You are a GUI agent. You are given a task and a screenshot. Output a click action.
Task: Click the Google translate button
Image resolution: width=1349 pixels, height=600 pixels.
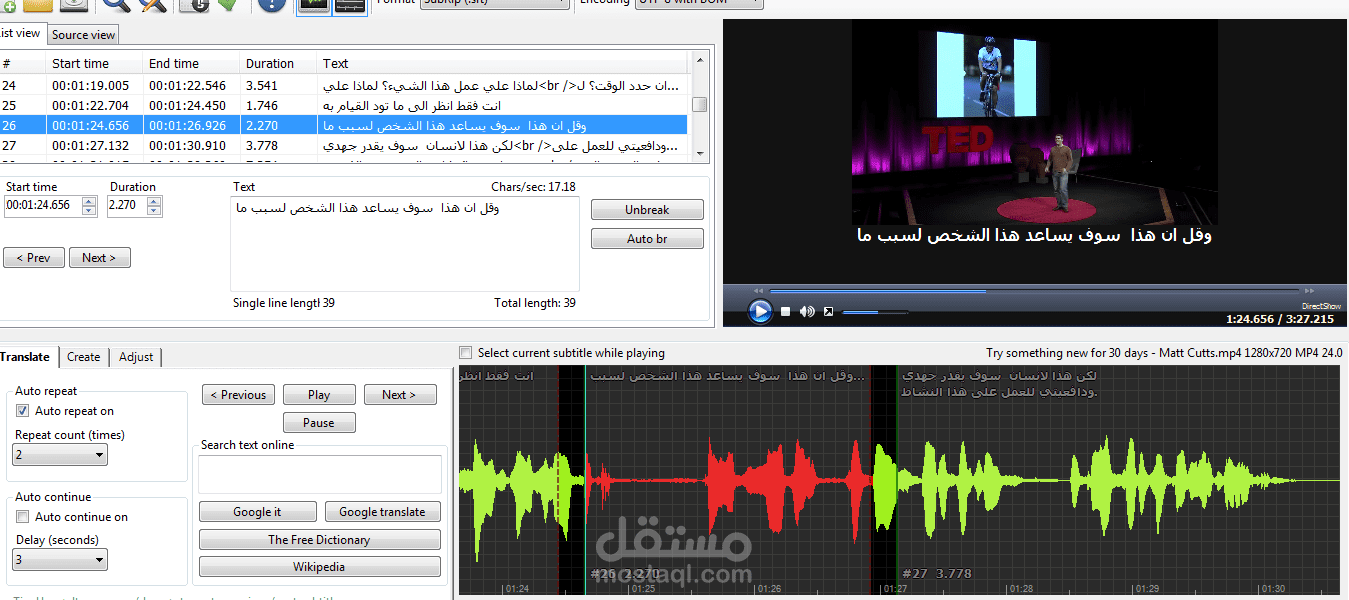click(x=382, y=511)
